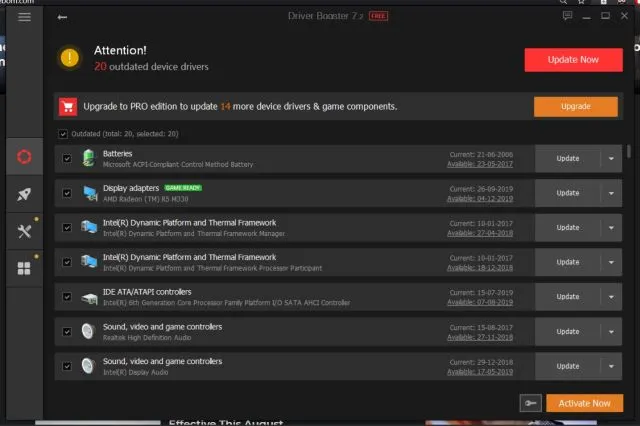Viewport: 640px width, 426px height.
Task: Uncheck the Realtek High Definition Audio checkbox
Action: [x=67, y=332]
